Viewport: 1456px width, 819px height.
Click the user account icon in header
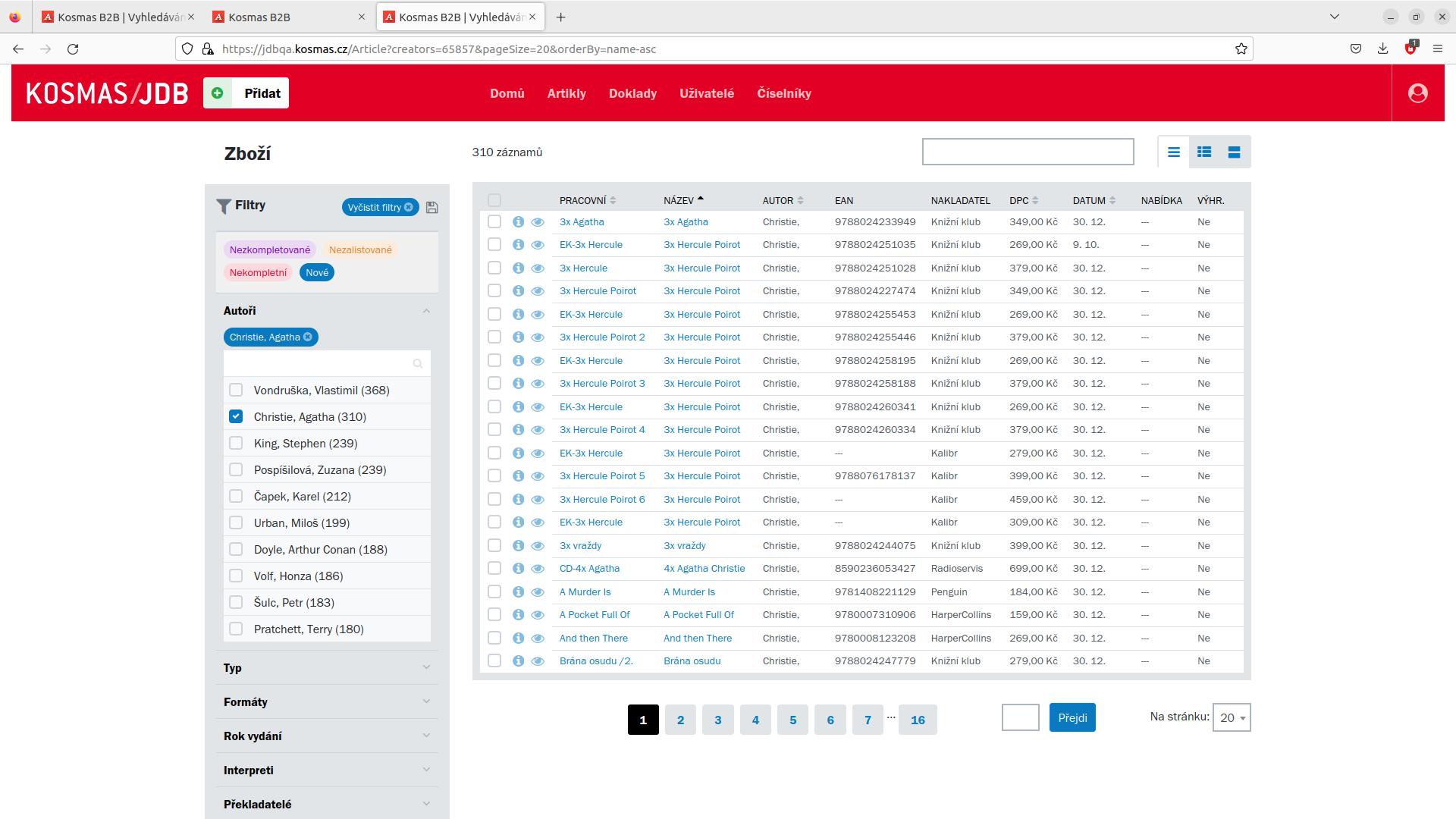(x=1417, y=93)
